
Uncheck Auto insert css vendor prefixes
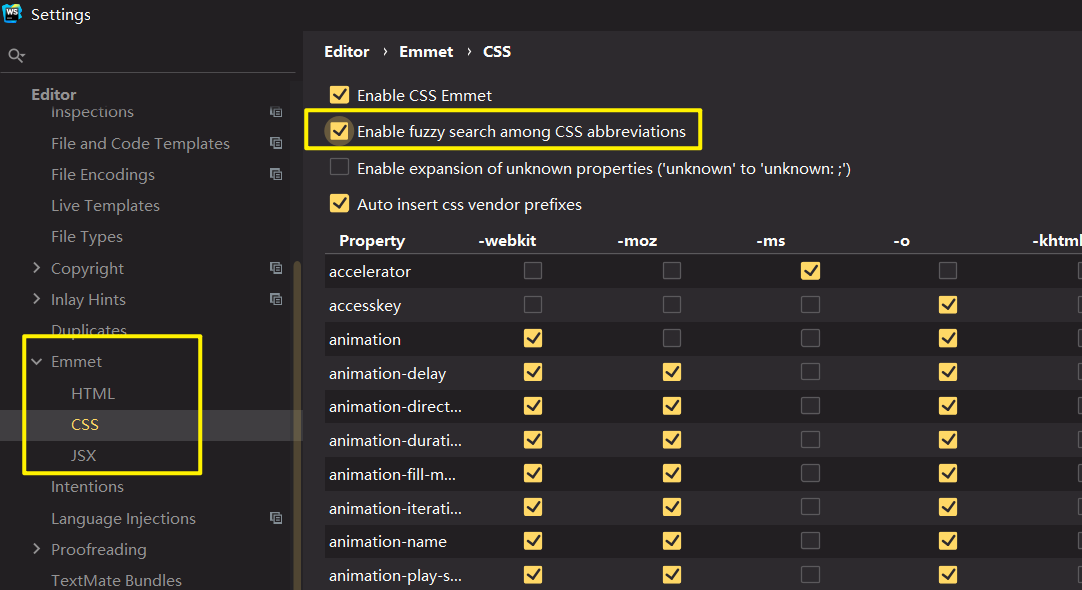(x=339, y=203)
